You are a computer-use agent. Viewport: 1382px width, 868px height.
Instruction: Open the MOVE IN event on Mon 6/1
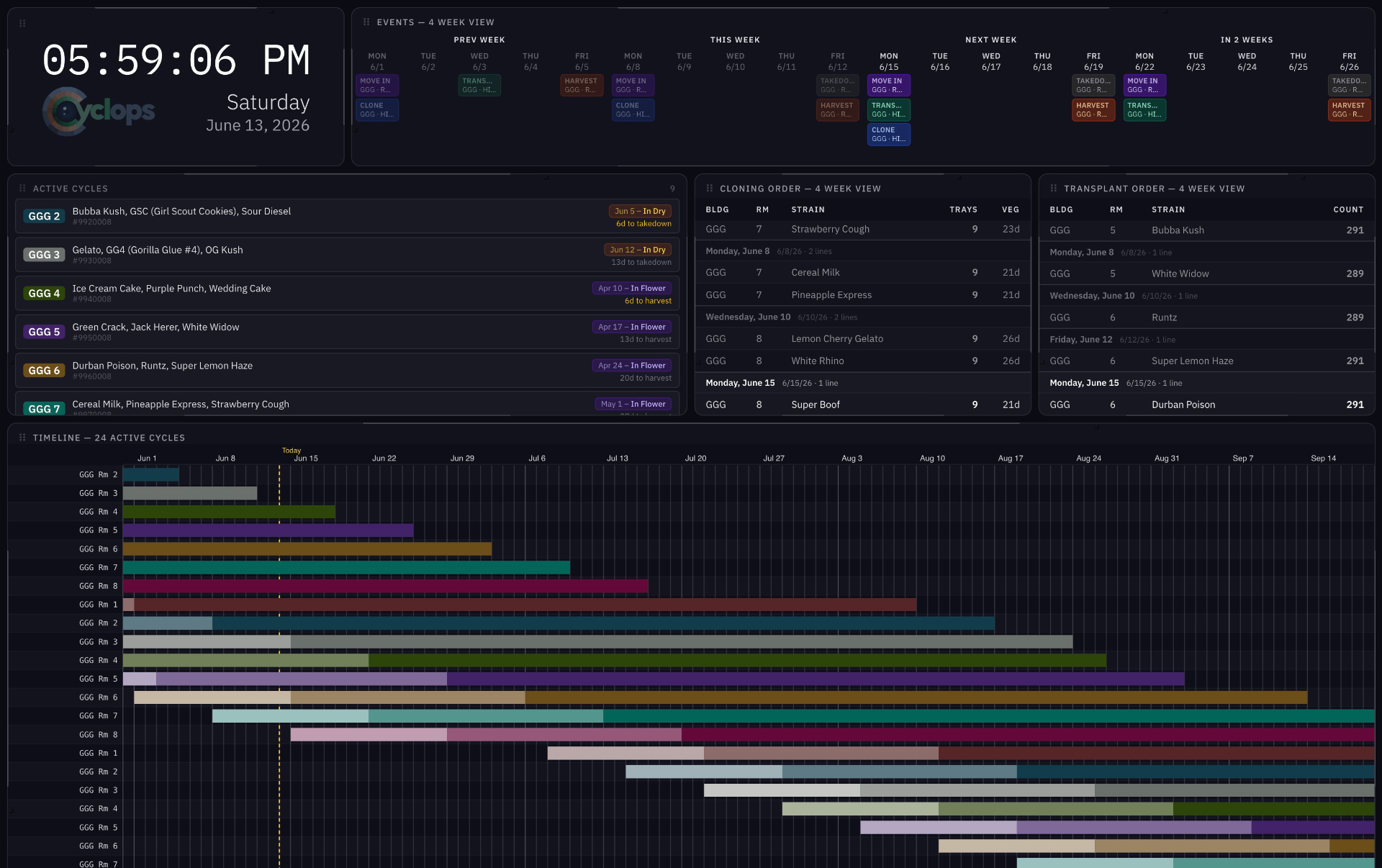click(x=377, y=86)
